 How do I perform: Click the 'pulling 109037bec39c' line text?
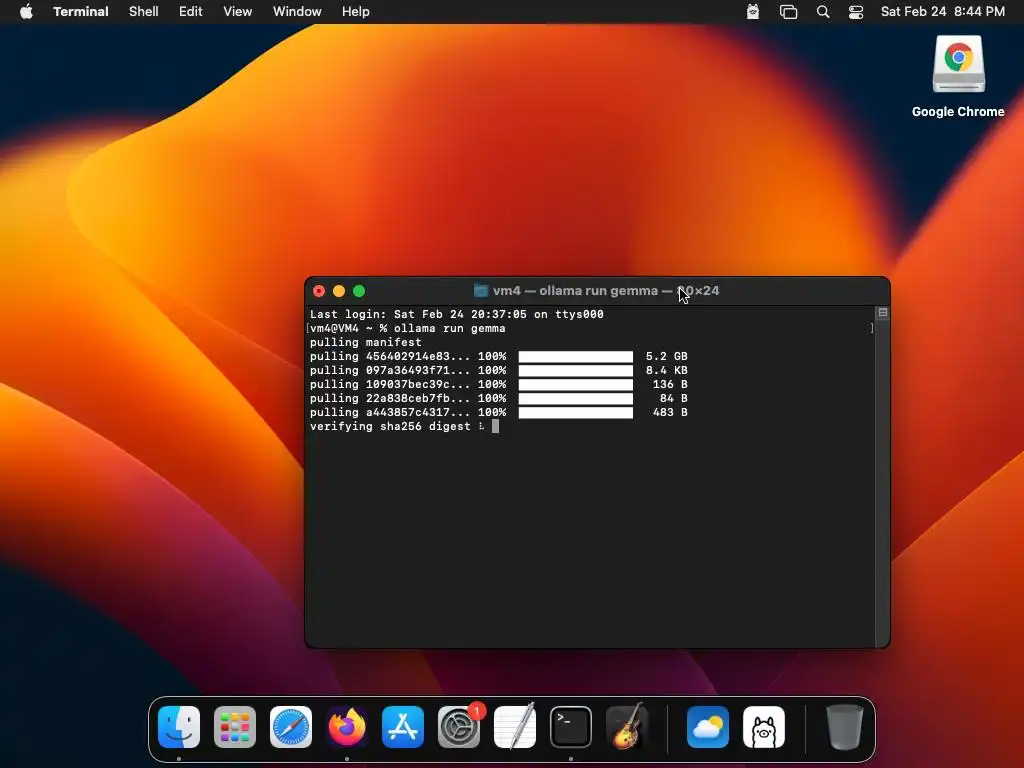[390, 385]
